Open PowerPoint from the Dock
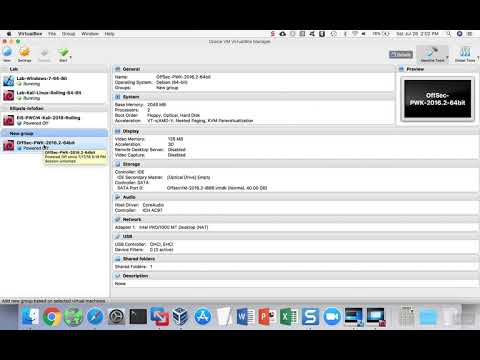 [x=267, y=316]
